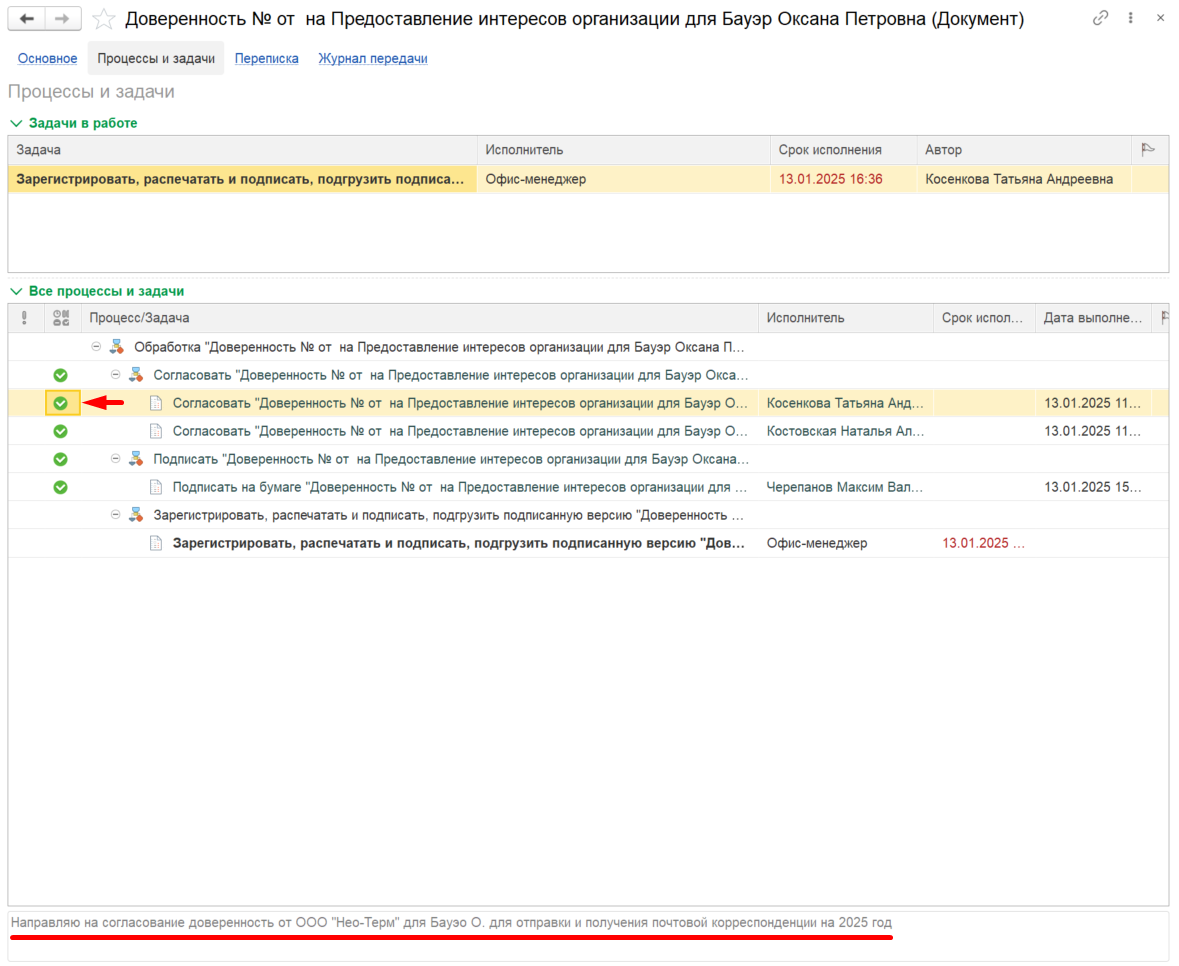Click Исполнитель header in Все процессы и задачи table
This screenshot has width=1179, height=966.
click(846, 318)
